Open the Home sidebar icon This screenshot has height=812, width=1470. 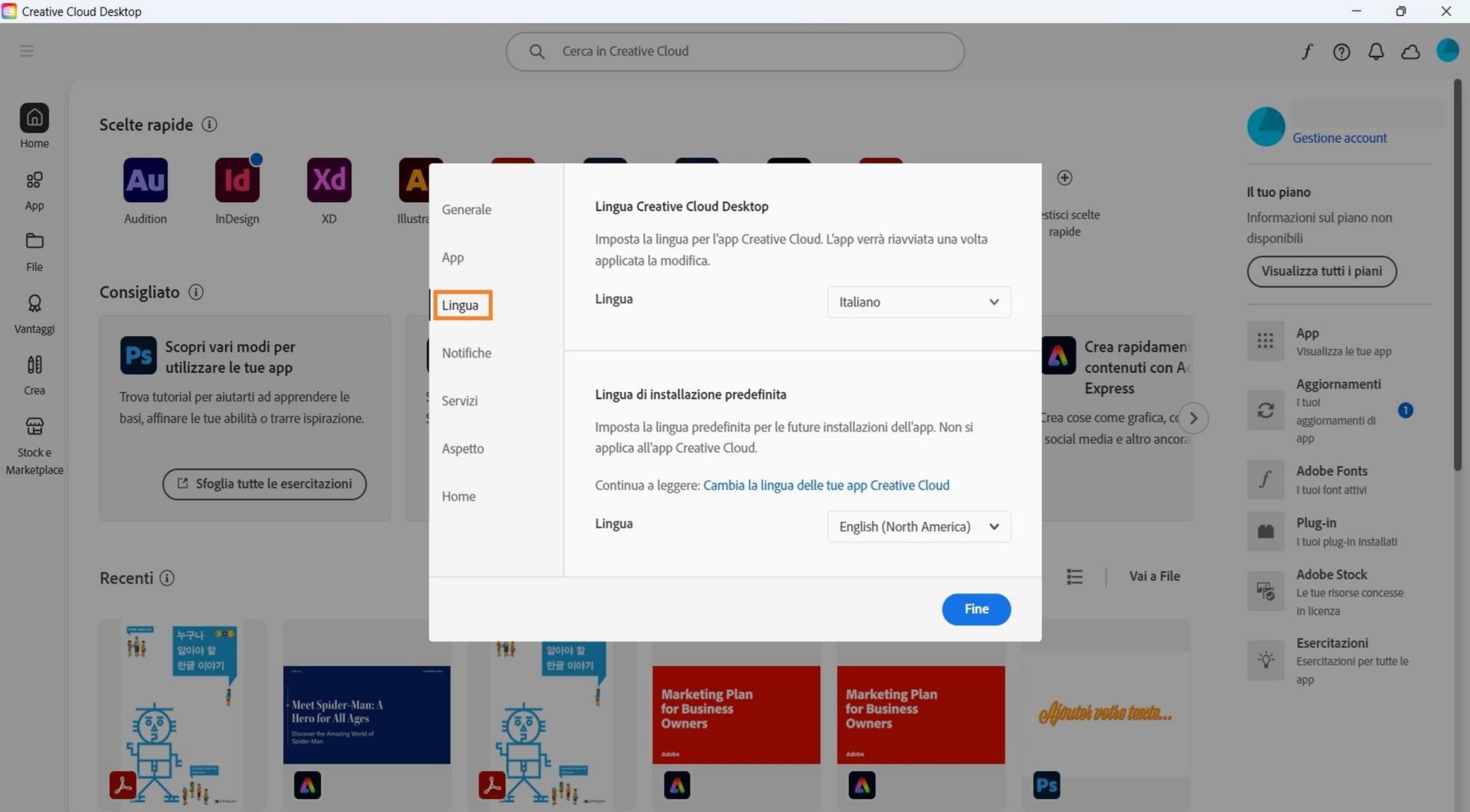pyautogui.click(x=34, y=118)
